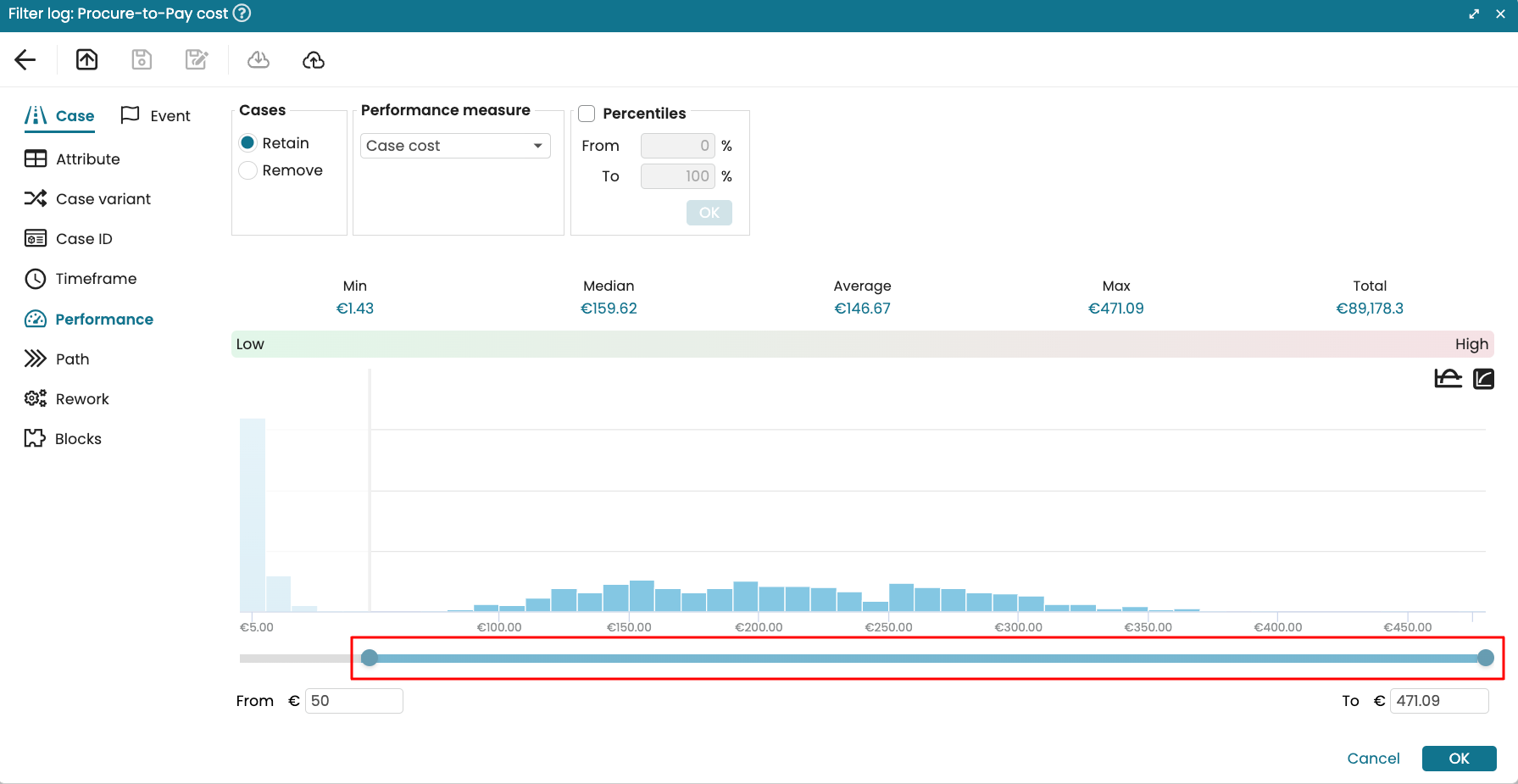Click the bottom-right OK button
Screen dimensions: 1518x784
1459,759
